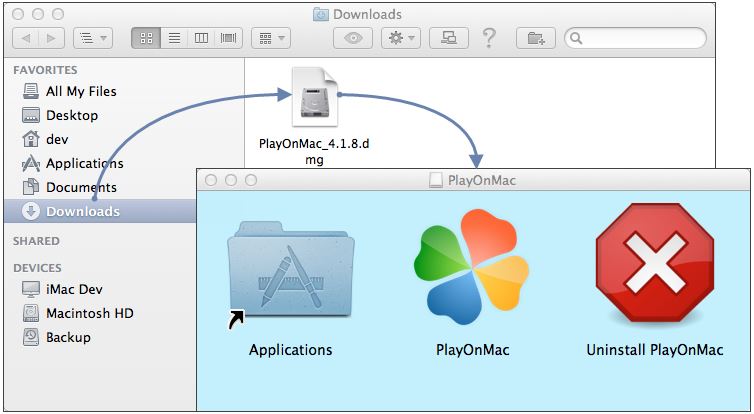Open the item arrangement dropdown

coord(271,38)
